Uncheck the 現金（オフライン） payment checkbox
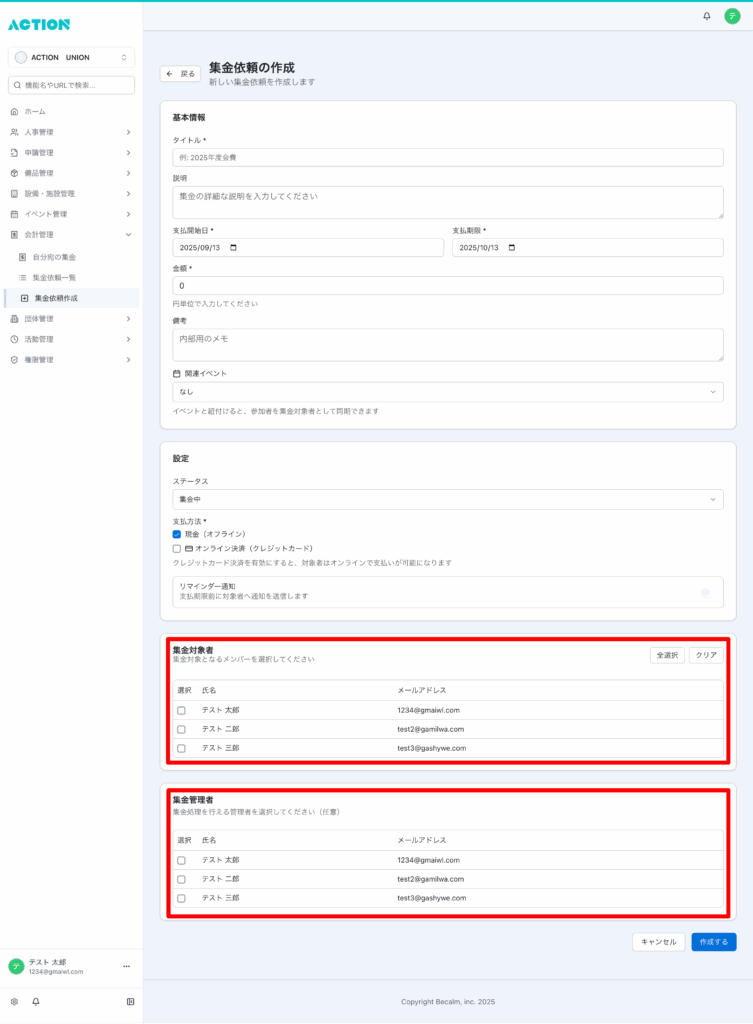This screenshot has height=1024, width=753. [x=177, y=534]
